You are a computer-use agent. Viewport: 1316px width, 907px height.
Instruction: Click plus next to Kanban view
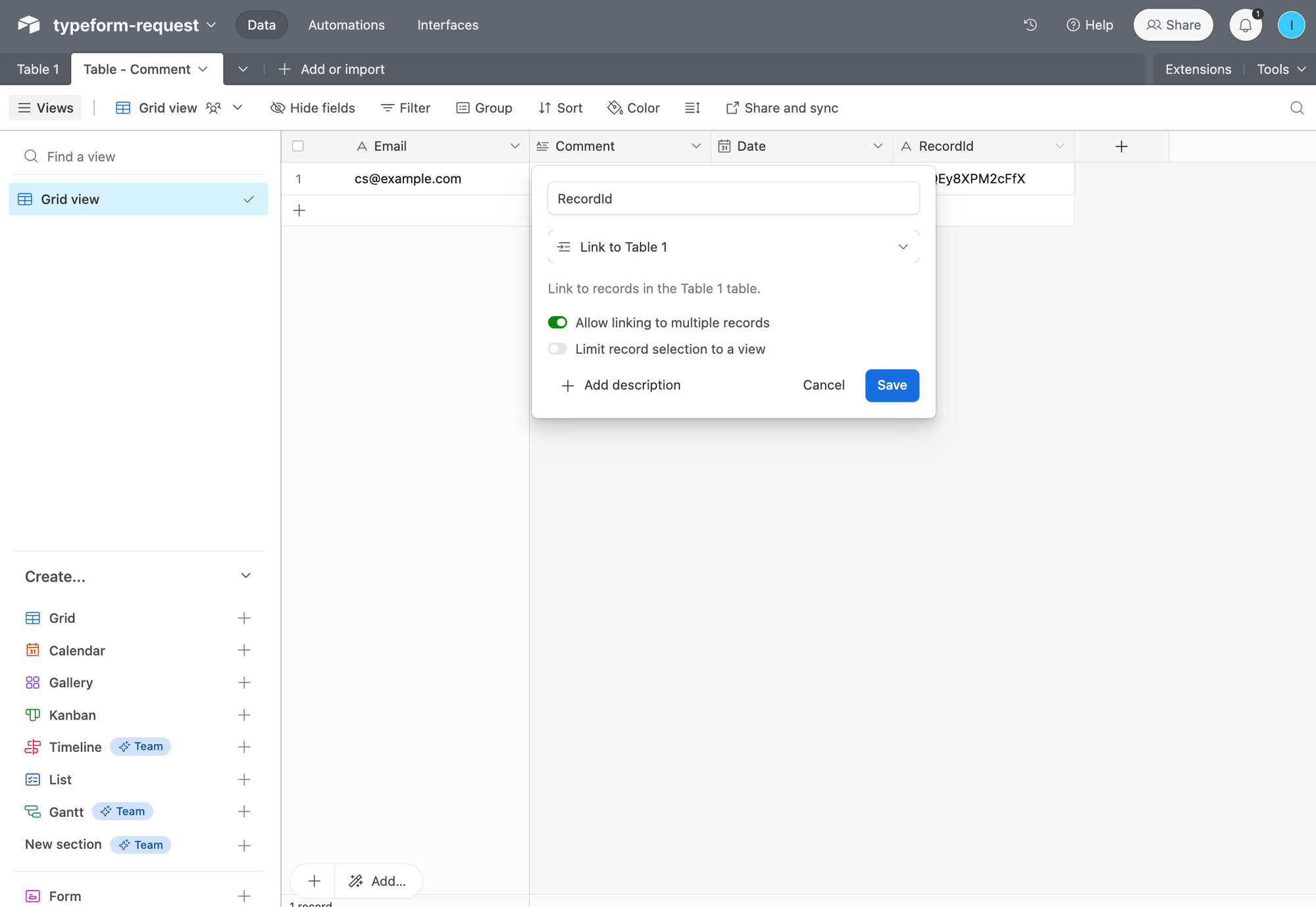[244, 715]
